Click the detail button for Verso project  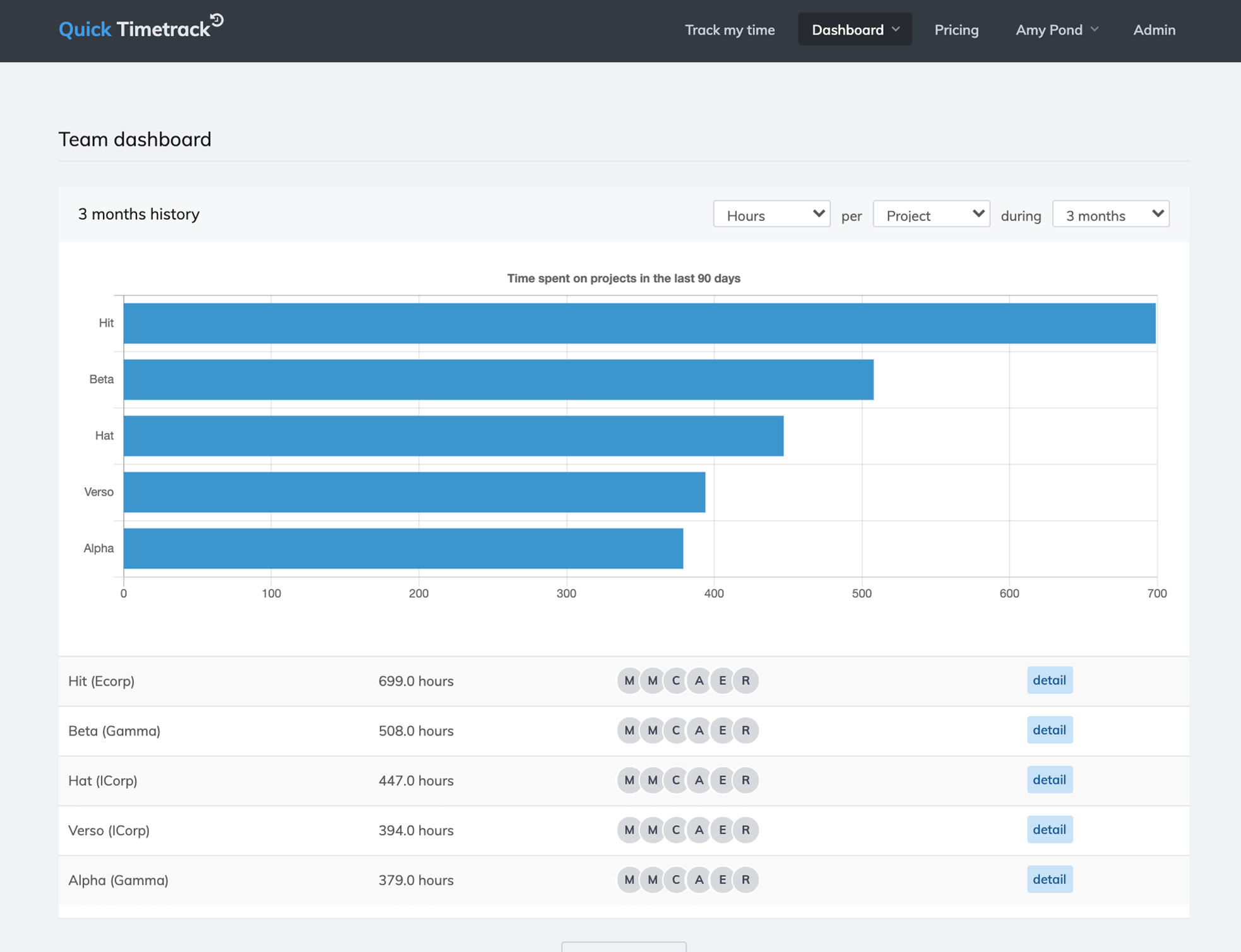click(x=1049, y=829)
